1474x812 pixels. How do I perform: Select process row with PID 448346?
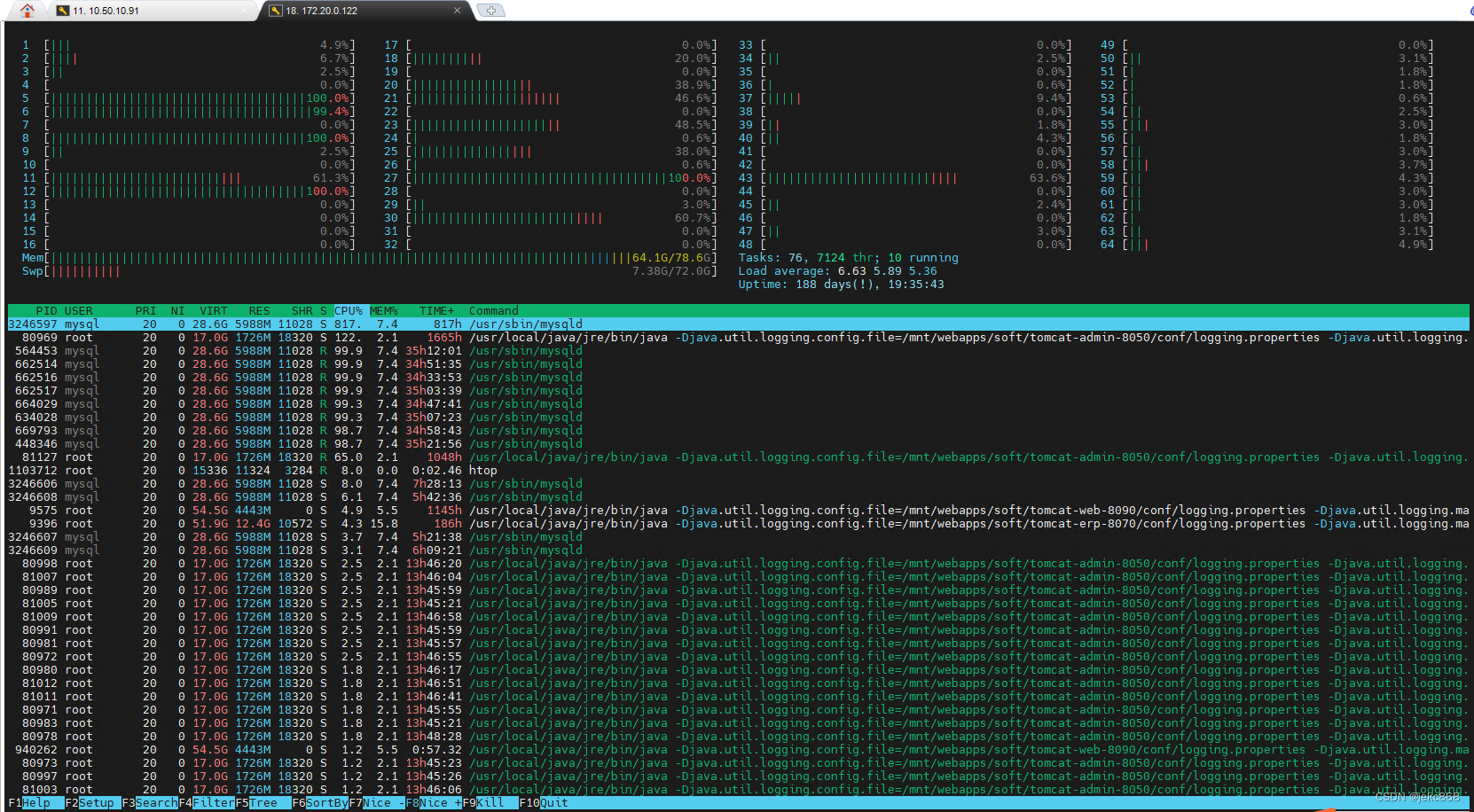click(x=738, y=444)
